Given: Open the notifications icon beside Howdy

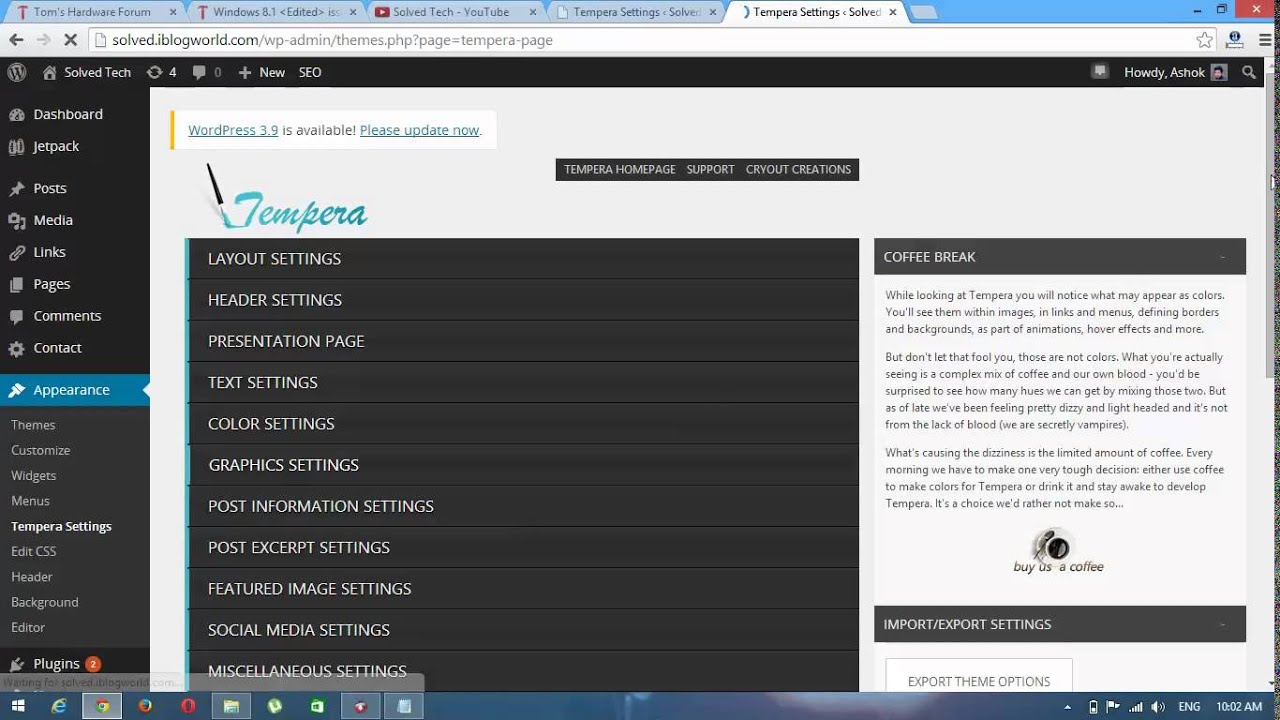Looking at the screenshot, I should (1100, 71).
